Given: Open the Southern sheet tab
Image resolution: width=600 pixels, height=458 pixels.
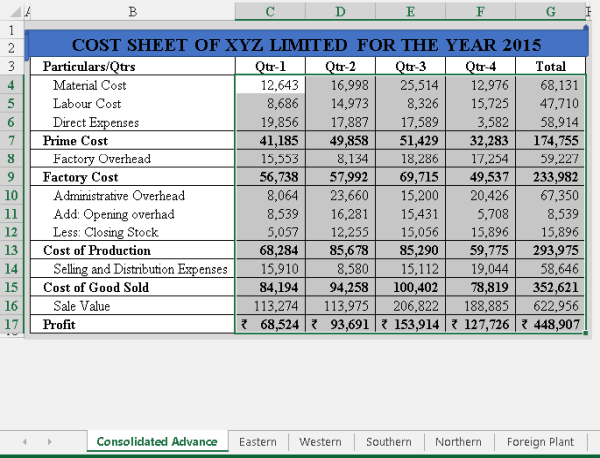Looking at the screenshot, I should click(388, 441).
